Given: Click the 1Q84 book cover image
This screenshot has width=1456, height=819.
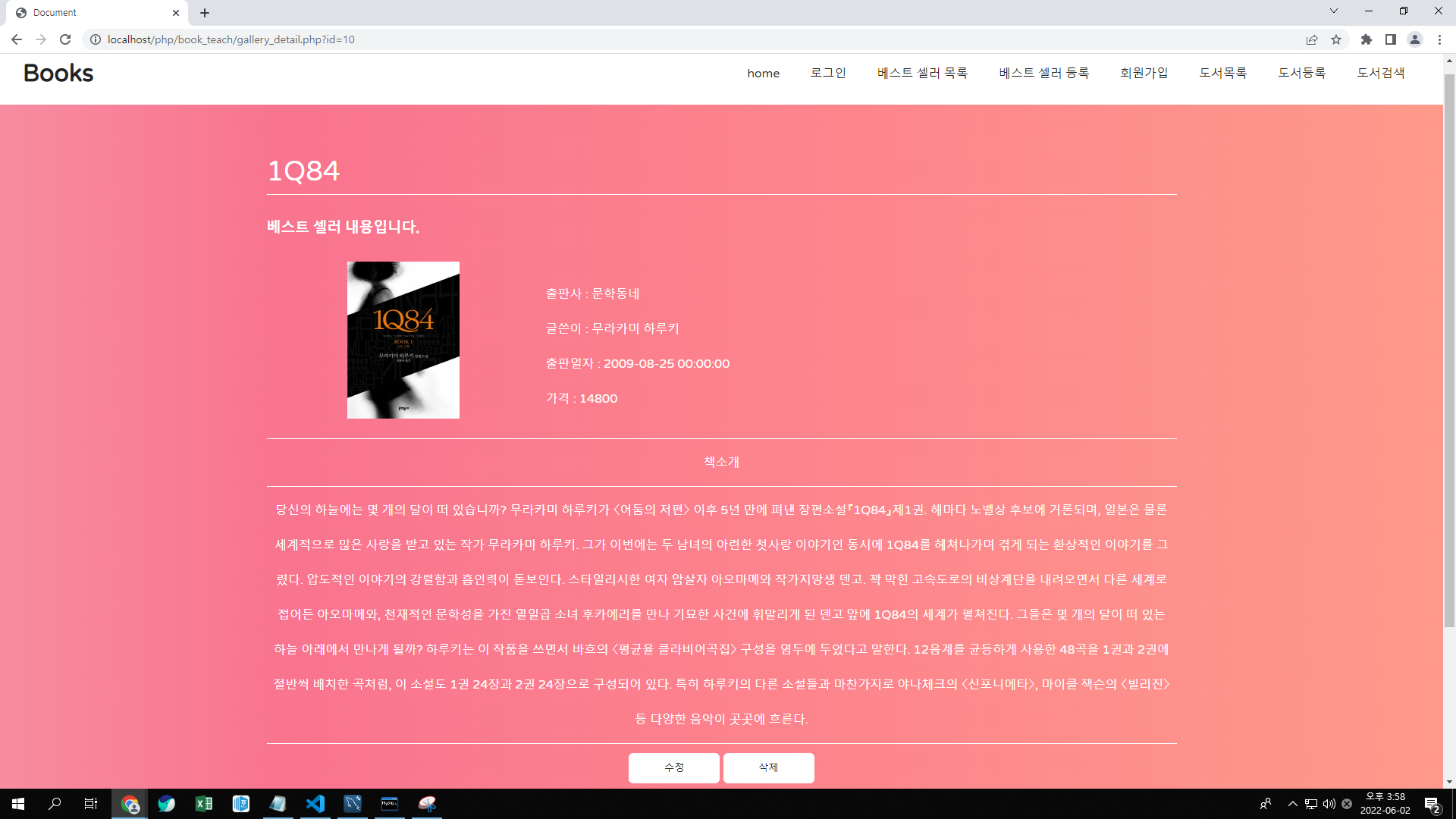Looking at the screenshot, I should click(x=403, y=340).
